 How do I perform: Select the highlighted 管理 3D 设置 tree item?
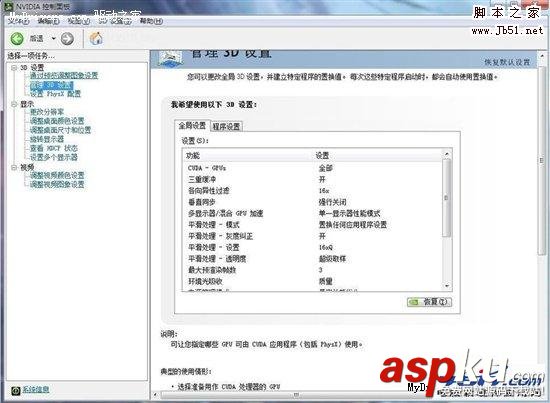point(52,85)
